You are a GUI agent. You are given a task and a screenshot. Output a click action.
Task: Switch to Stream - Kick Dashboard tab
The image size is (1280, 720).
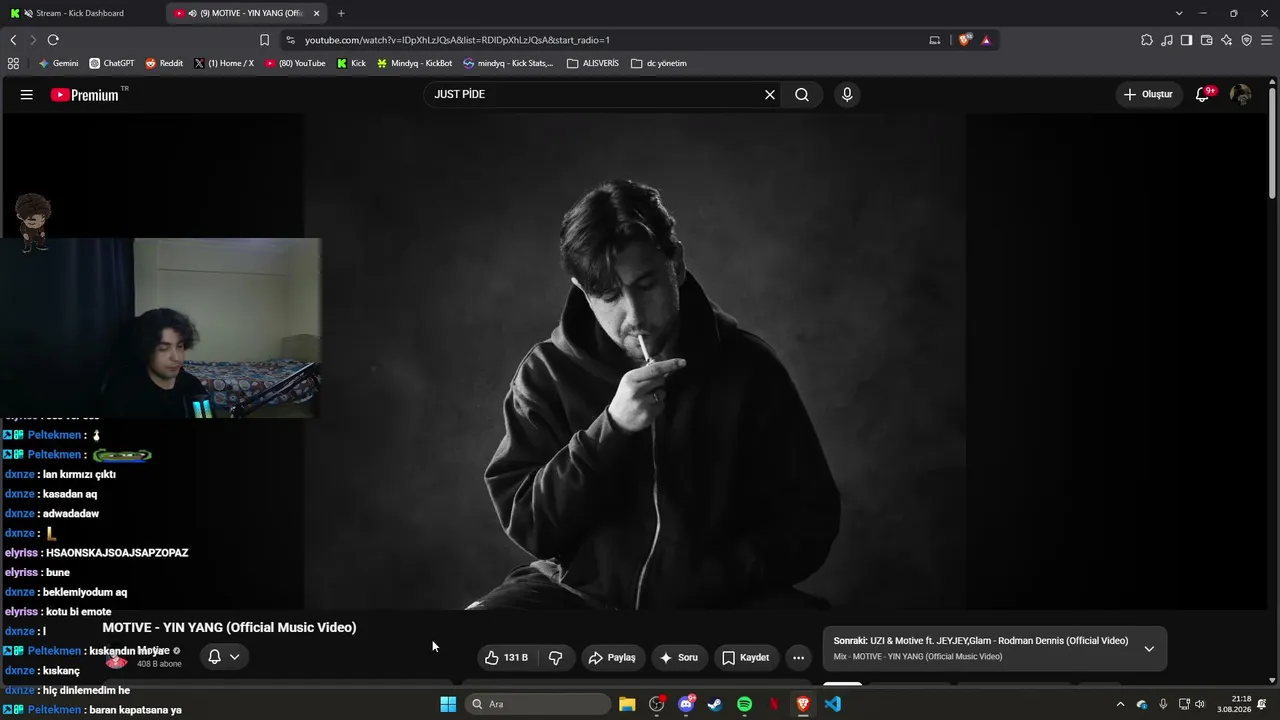[x=80, y=13]
